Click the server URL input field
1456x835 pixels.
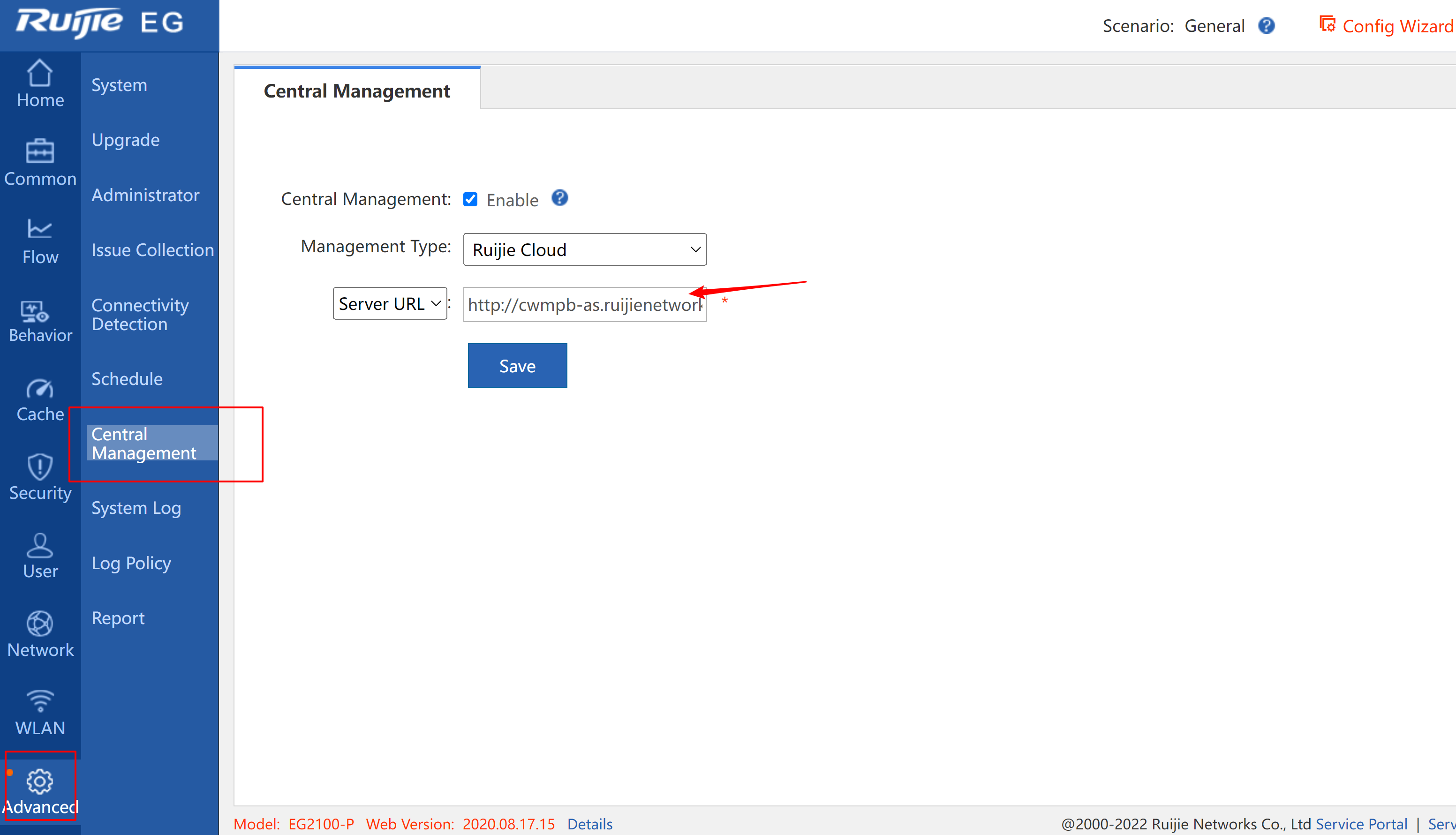(x=585, y=305)
